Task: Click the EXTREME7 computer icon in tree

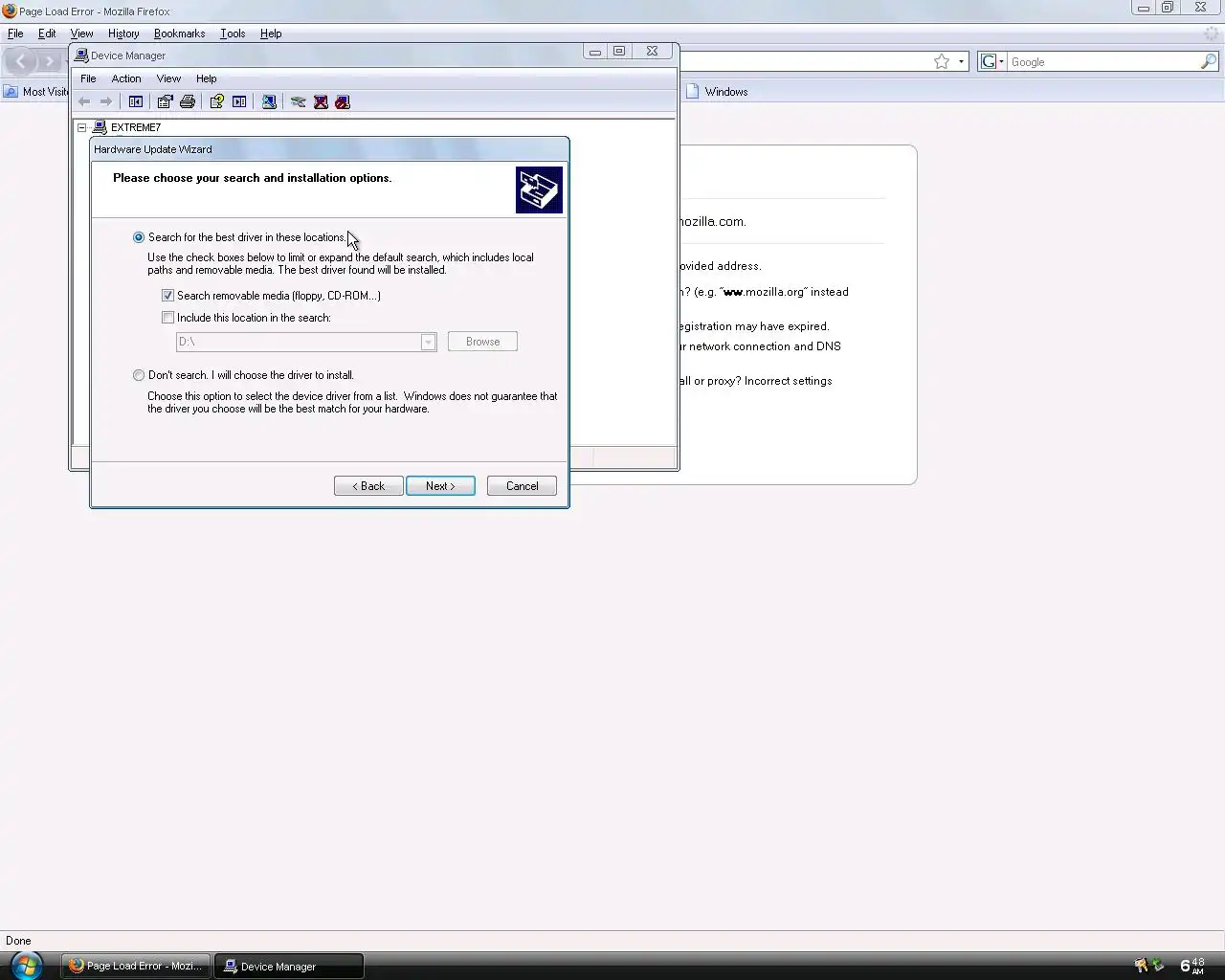Action: (x=100, y=127)
